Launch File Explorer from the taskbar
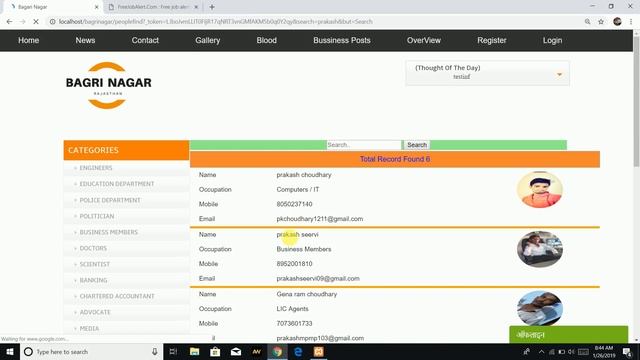Image resolution: width=640 pixels, height=360 pixels. click(194, 351)
